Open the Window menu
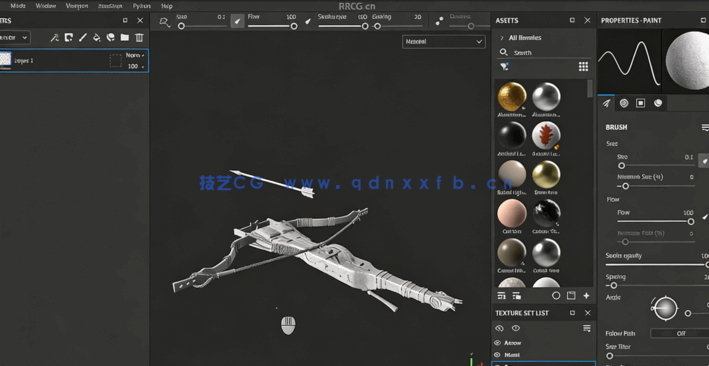 46,6
